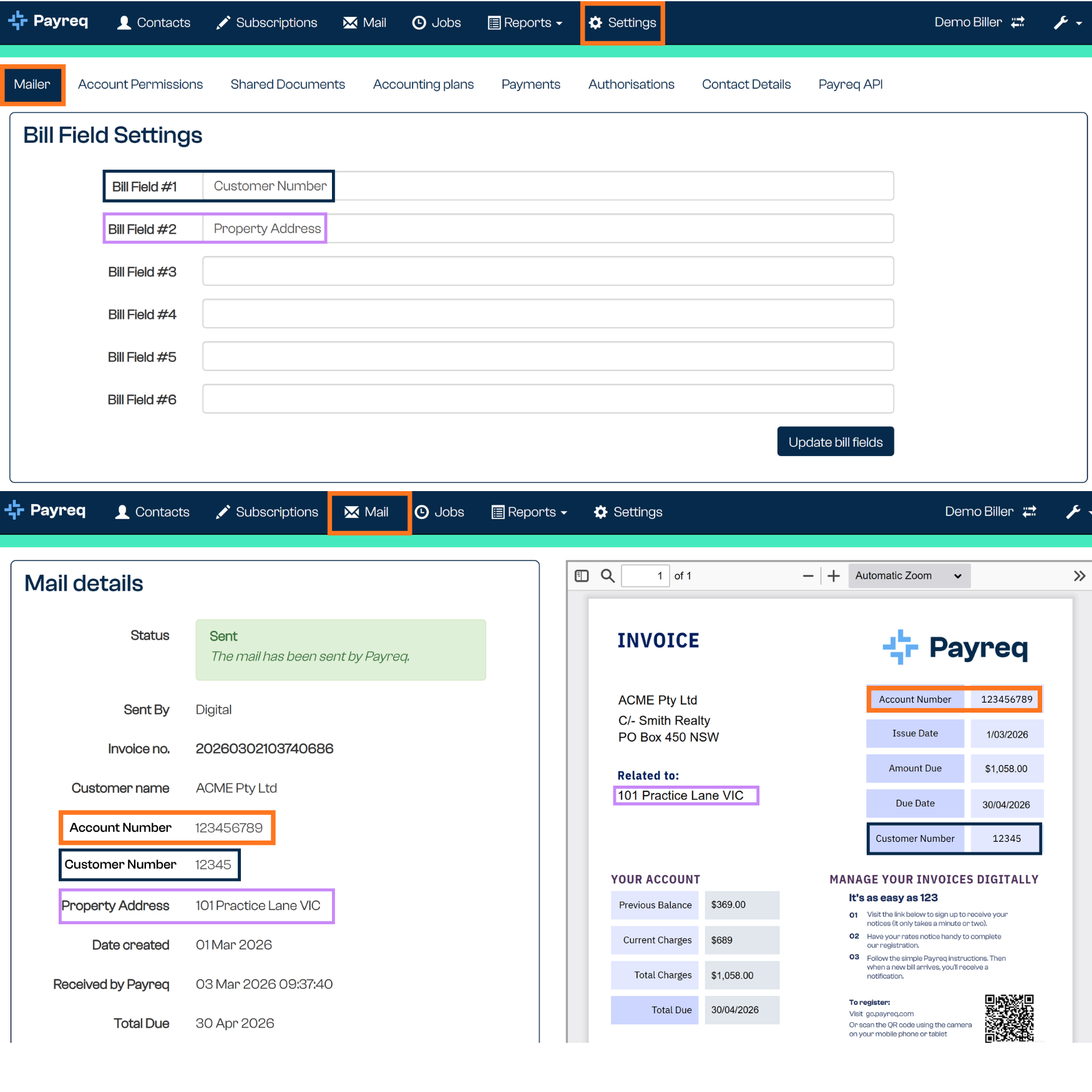This screenshot has width=1092, height=1092.
Task: Click the Demo Biller switch icon above the invoice viewer
Action: pos(1030,512)
